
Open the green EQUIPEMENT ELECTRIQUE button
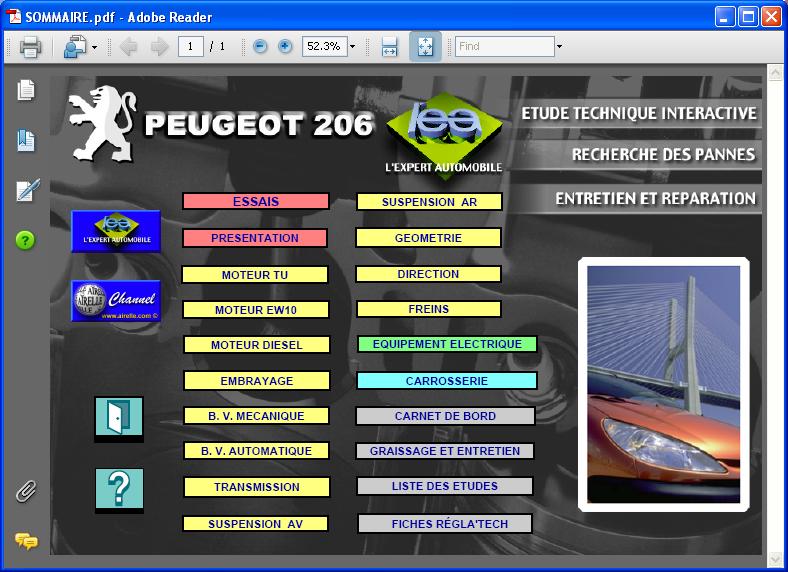(x=447, y=344)
